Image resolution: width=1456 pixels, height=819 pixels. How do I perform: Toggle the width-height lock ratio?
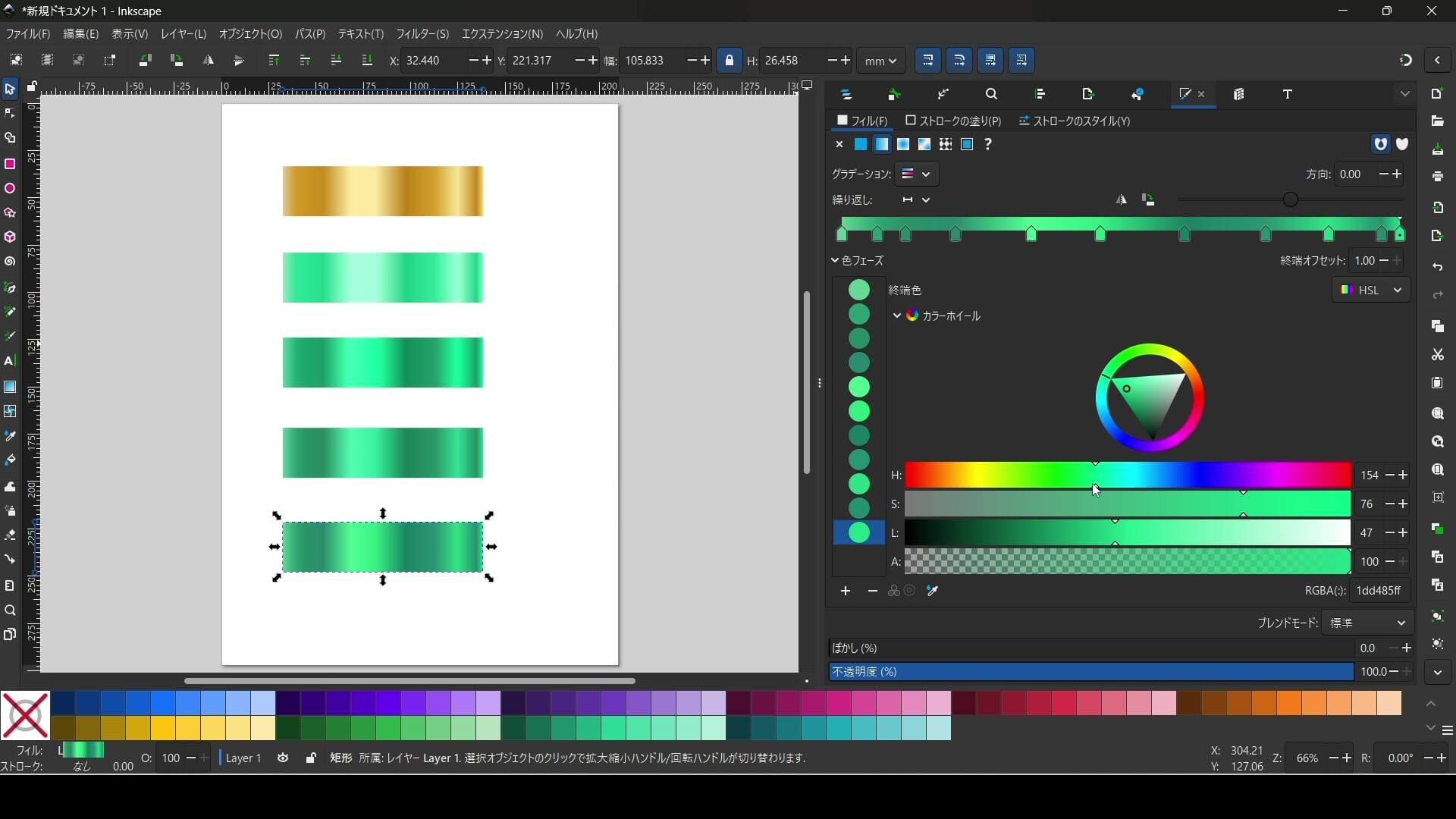point(730,61)
